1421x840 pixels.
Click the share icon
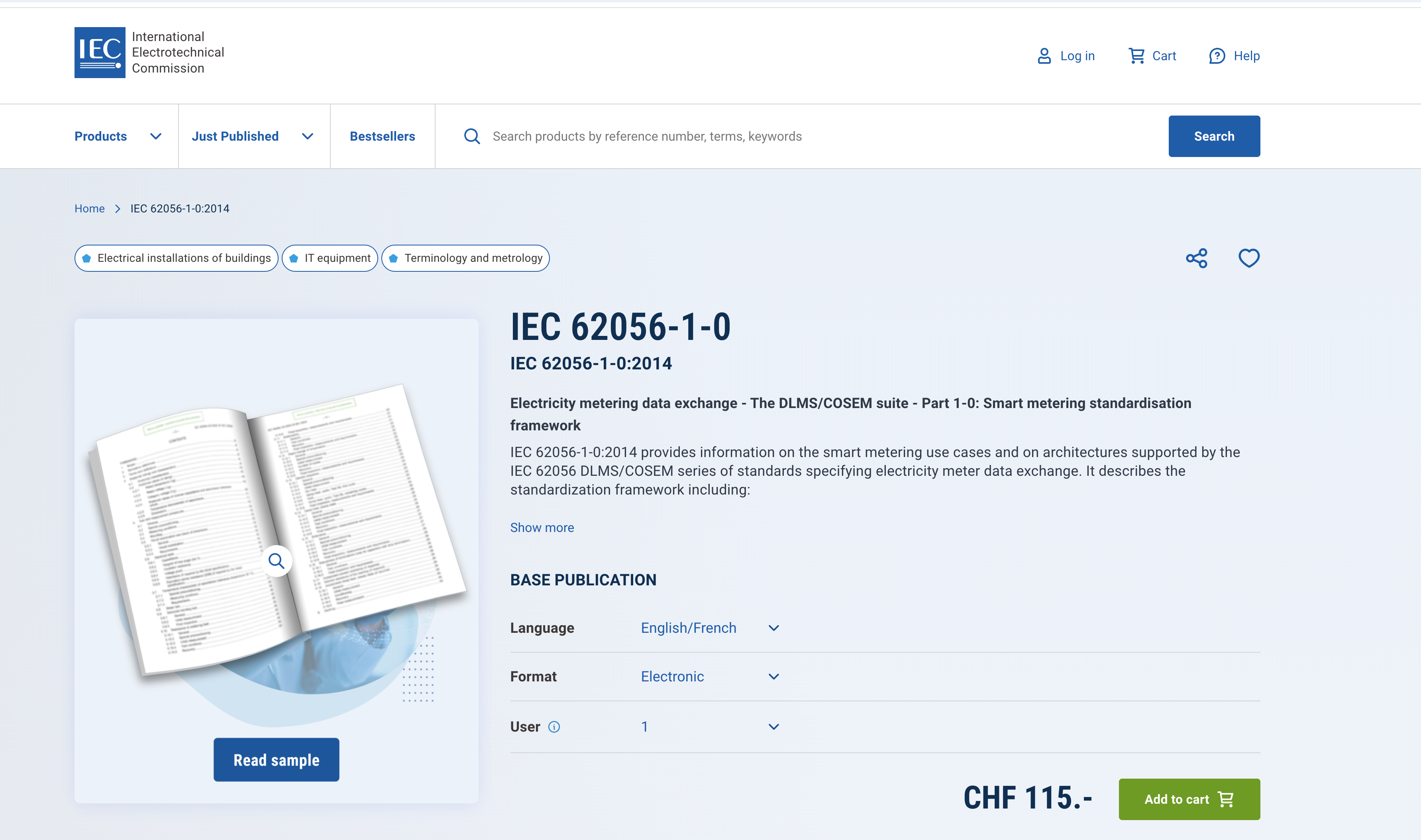point(1196,258)
